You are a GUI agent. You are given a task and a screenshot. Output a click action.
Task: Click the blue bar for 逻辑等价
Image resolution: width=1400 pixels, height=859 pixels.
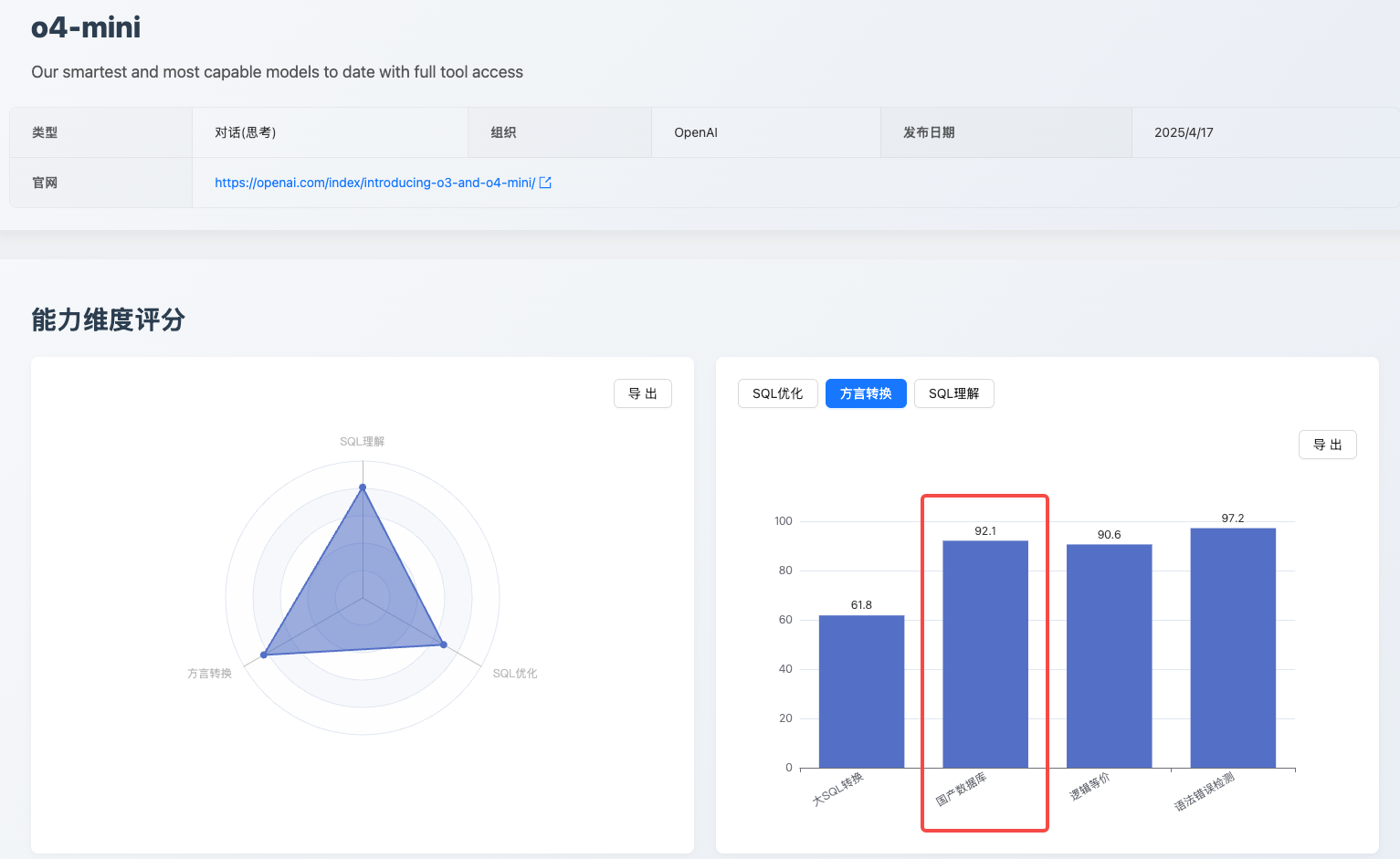pos(1110,655)
